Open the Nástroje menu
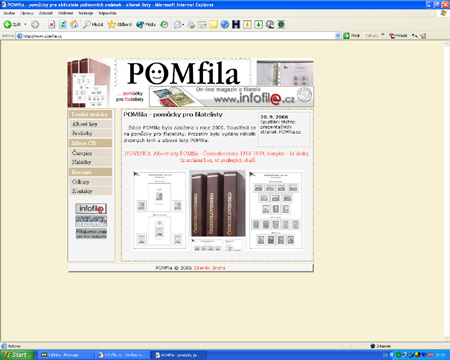Viewport: 450px width, 360px height. [x=86, y=13]
